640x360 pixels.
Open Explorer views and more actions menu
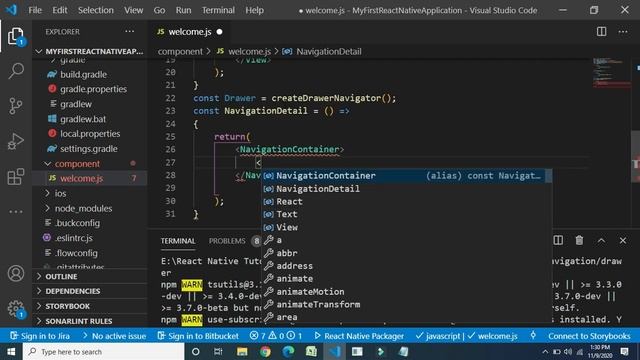130,31
